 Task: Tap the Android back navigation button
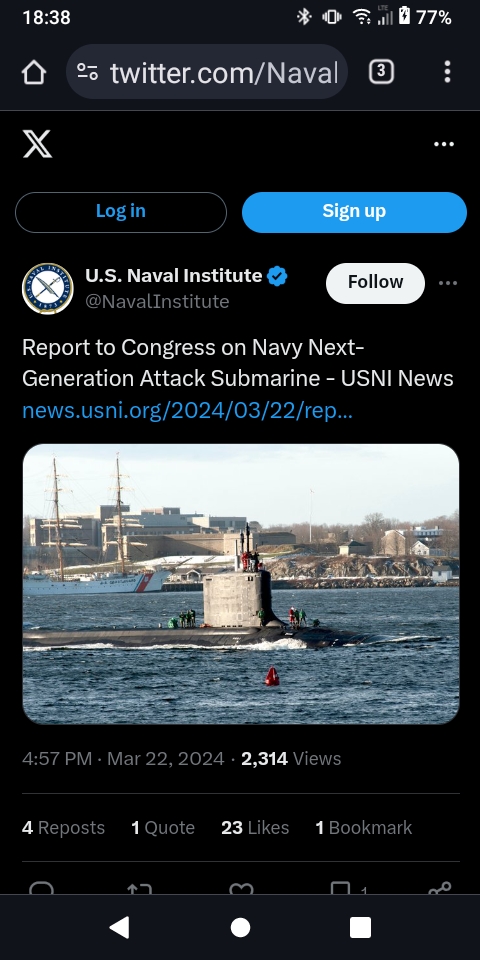click(x=120, y=927)
